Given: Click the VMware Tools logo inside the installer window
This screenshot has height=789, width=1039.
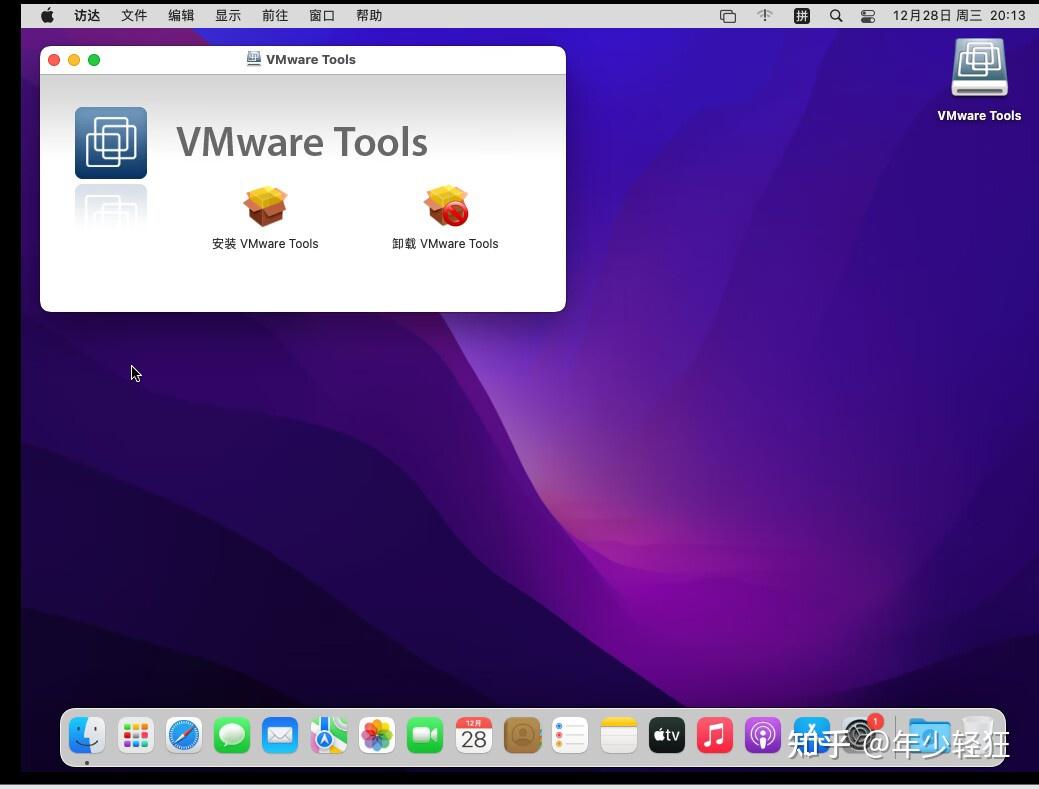Looking at the screenshot, I should point(110,142).
